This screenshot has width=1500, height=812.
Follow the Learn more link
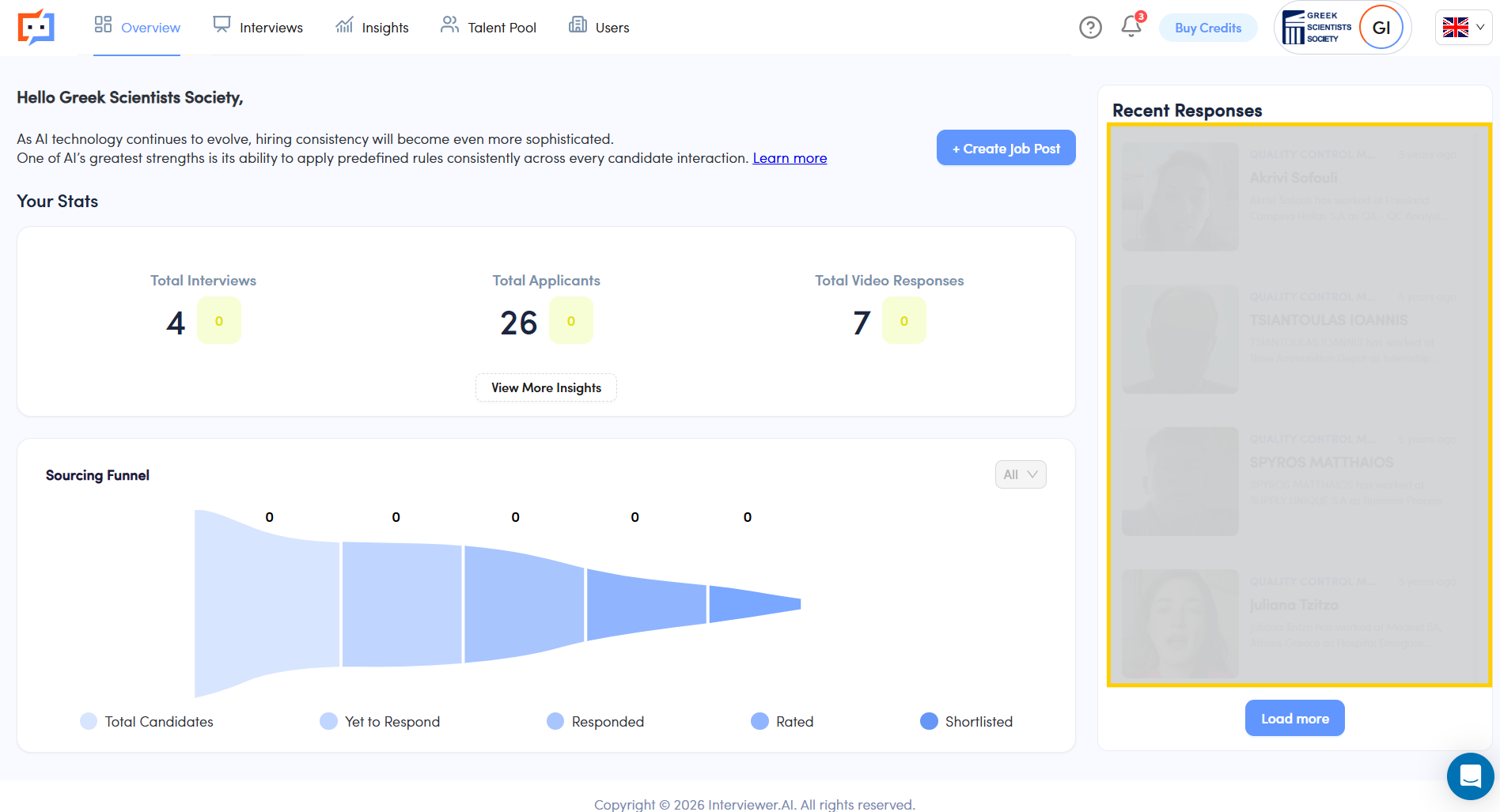pyautogui.click(x=790, y=158)
